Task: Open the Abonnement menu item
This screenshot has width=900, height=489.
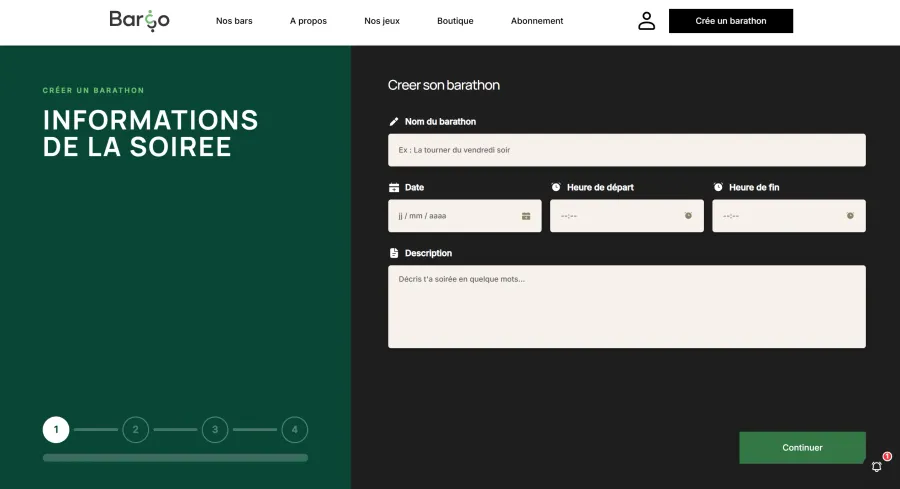Action: (x=537, y=21)
